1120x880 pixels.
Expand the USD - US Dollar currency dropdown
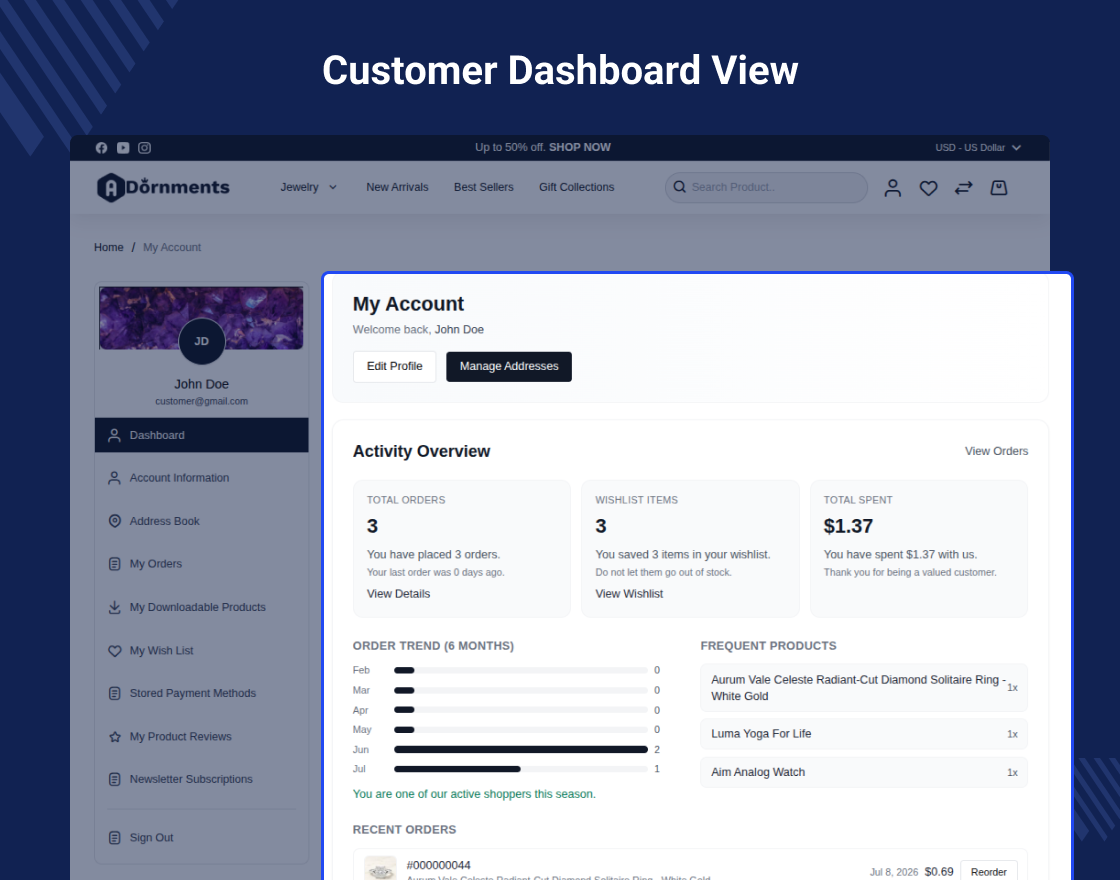pos(978,148)
